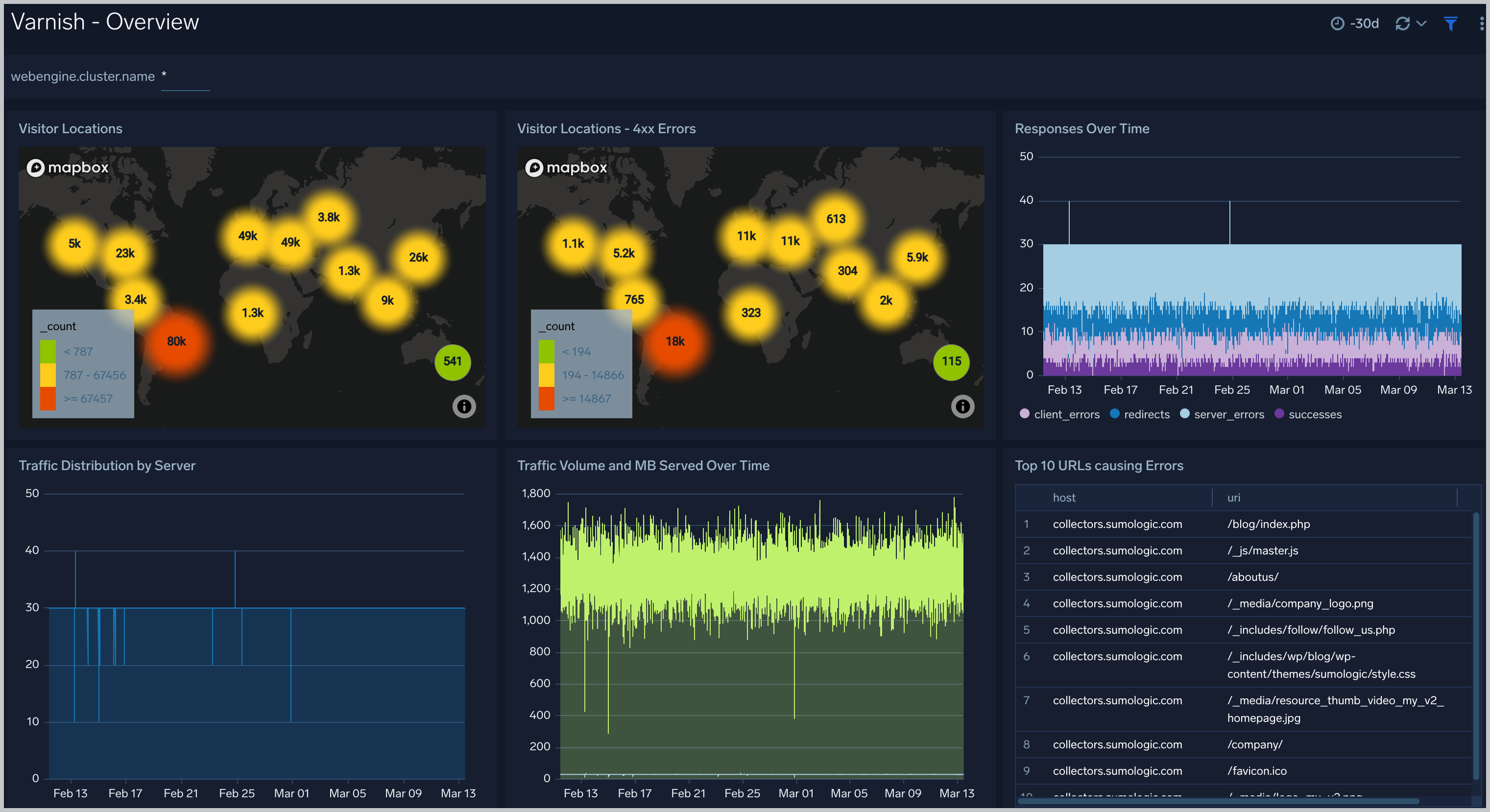Screen dimensions: 1490x812
Task: Click Traffic Distribution by Server title
Action: coord(107,466)
